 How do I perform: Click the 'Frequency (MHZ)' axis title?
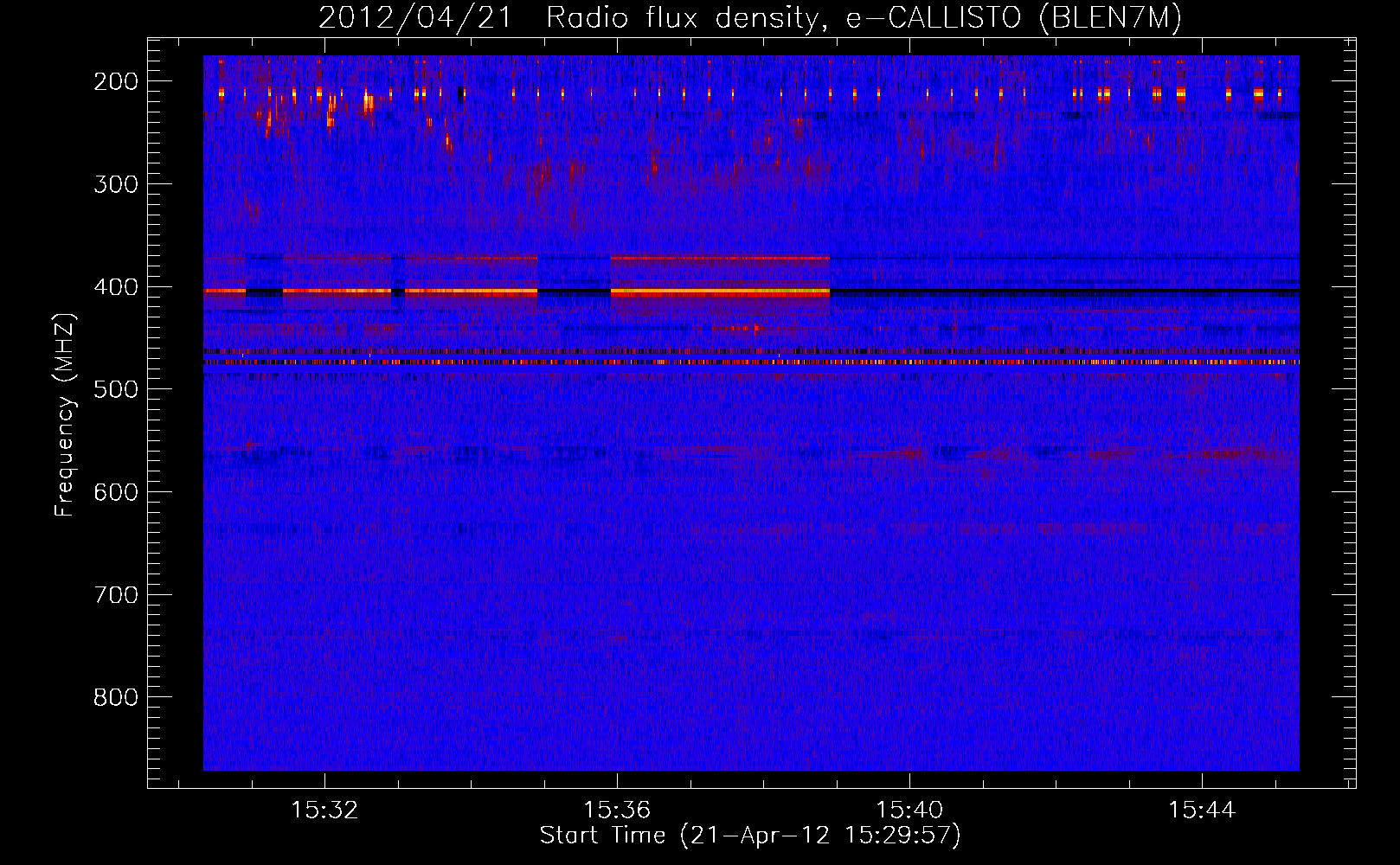(66, 414)
